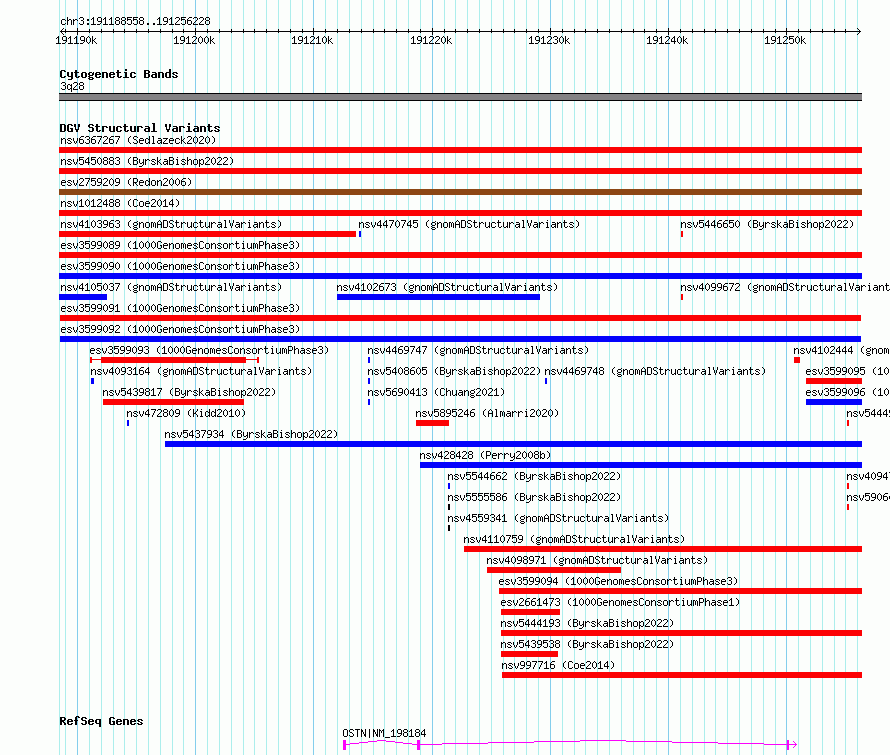Click the nsv4105037 gnomAD variant label
The height and width of the screenshot is (755, 890).
pyautogui.click(x=171, y=287)
